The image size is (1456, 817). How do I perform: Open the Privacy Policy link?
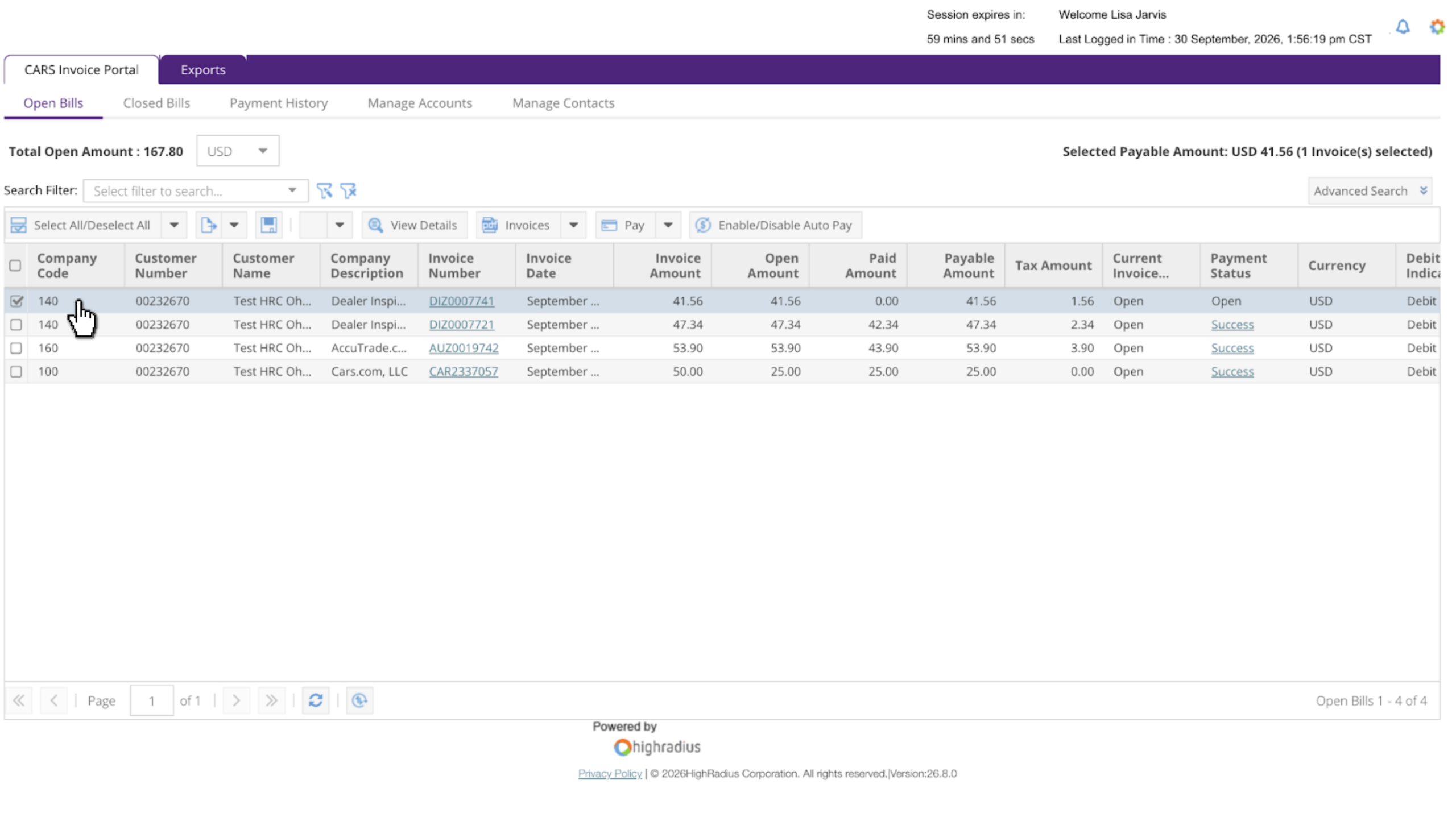pyautogui.click(x=610, y=773)
